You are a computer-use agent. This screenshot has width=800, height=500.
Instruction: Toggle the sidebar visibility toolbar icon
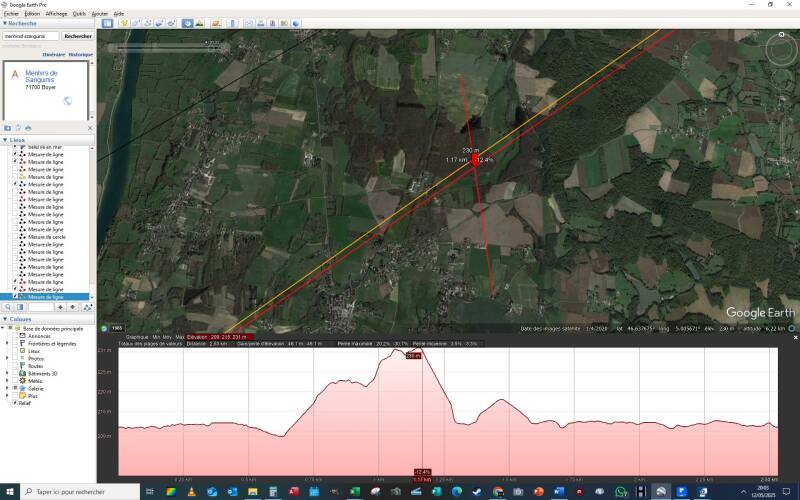point(107,23)
